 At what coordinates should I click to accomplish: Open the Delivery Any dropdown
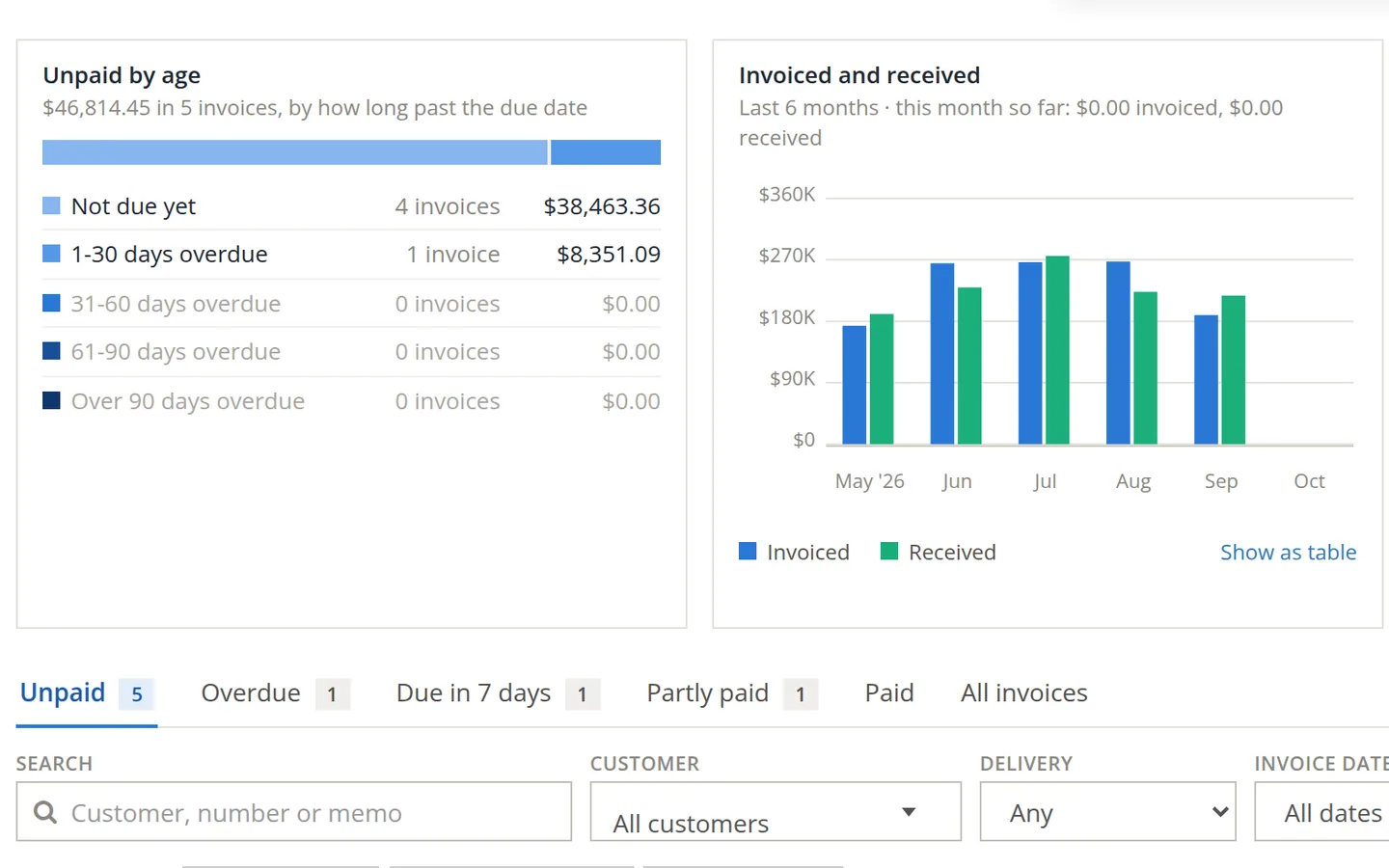click(1107, 812)
